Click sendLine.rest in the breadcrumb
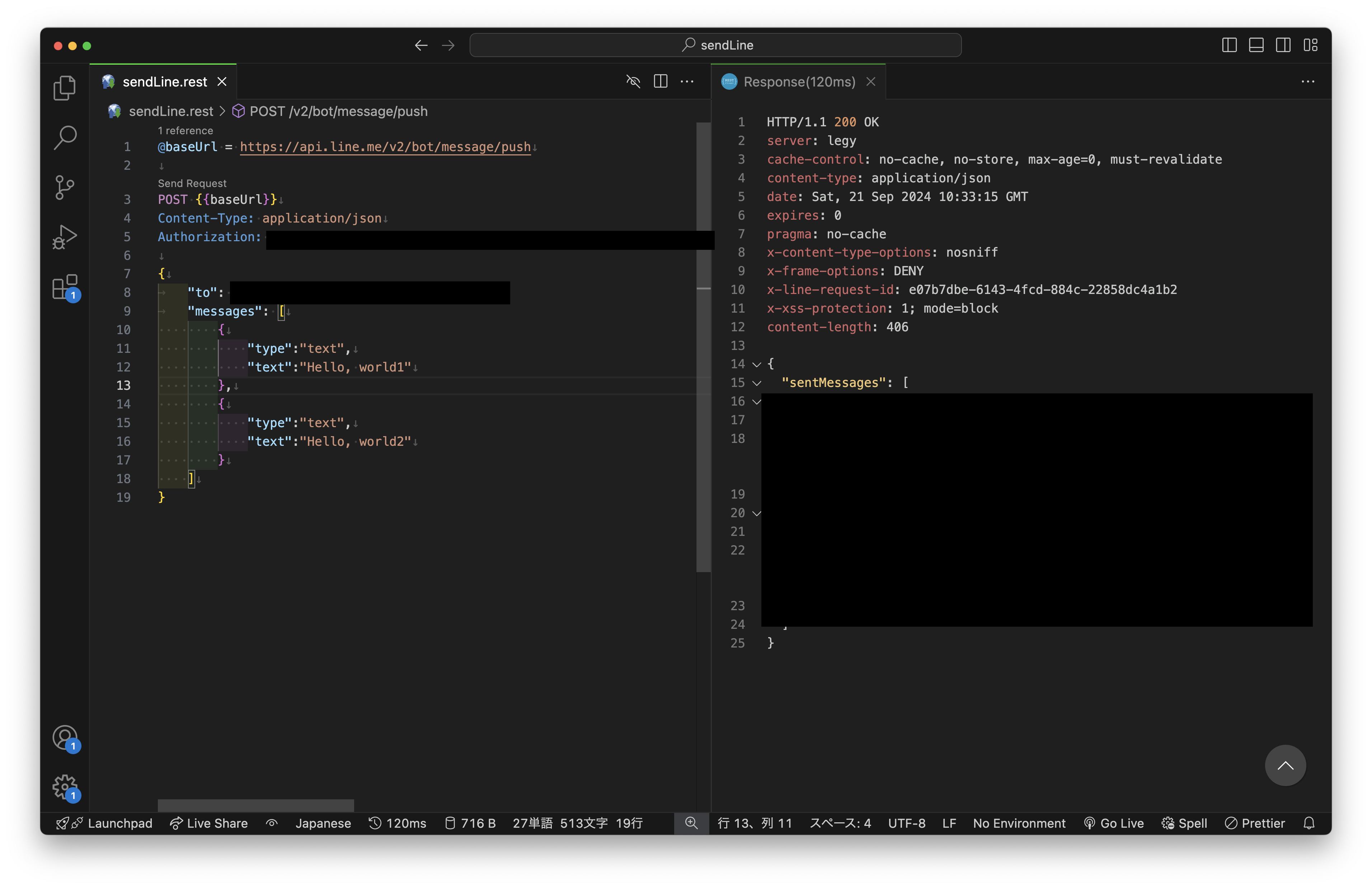 [170, 111]
